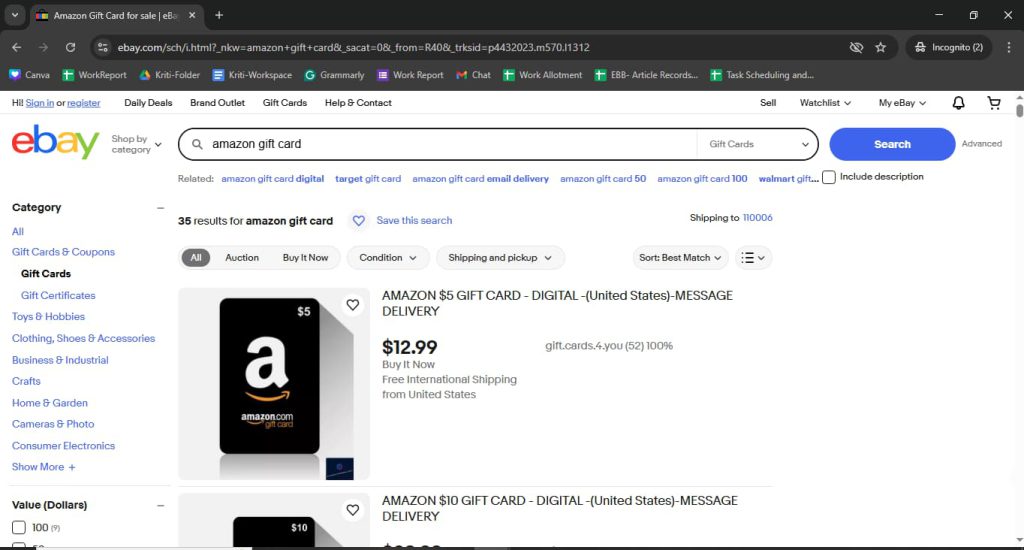Viewport: 1024px width, 550px height.
Task: Open Daily Deals in top navigation
Action: [148, 103]
